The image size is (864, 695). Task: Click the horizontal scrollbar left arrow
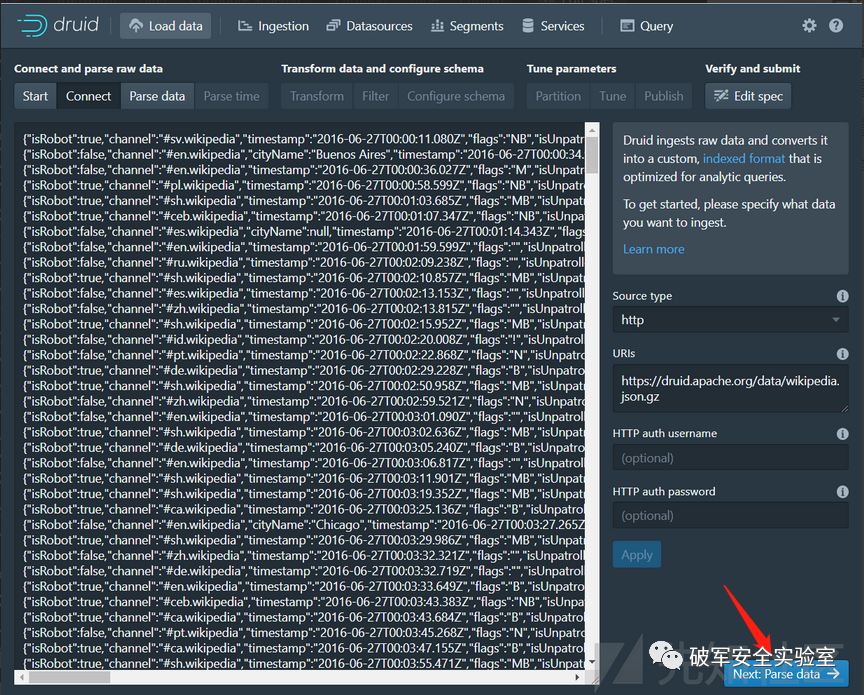[x=21, y=677]
